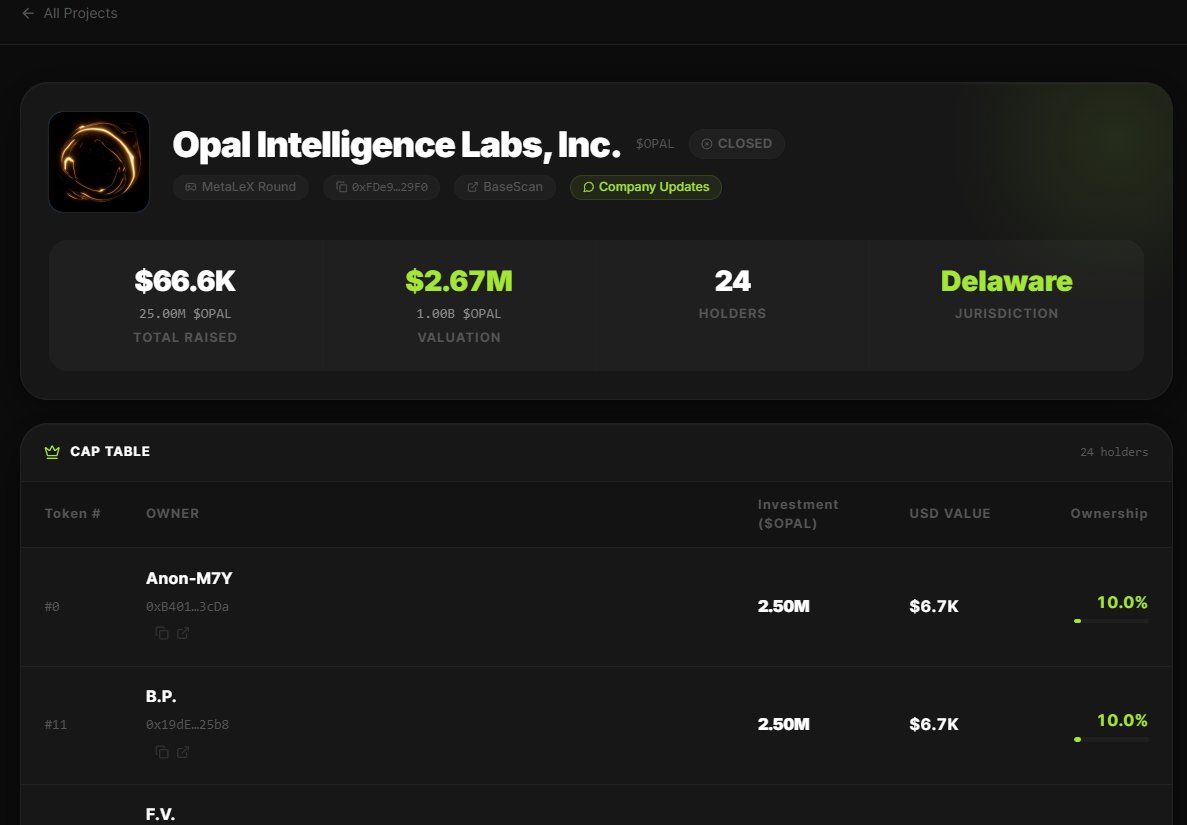Viewport: 1187px width, 825px height.
Task: Open the MetaLeX Round badge
Action: (241, 187)
